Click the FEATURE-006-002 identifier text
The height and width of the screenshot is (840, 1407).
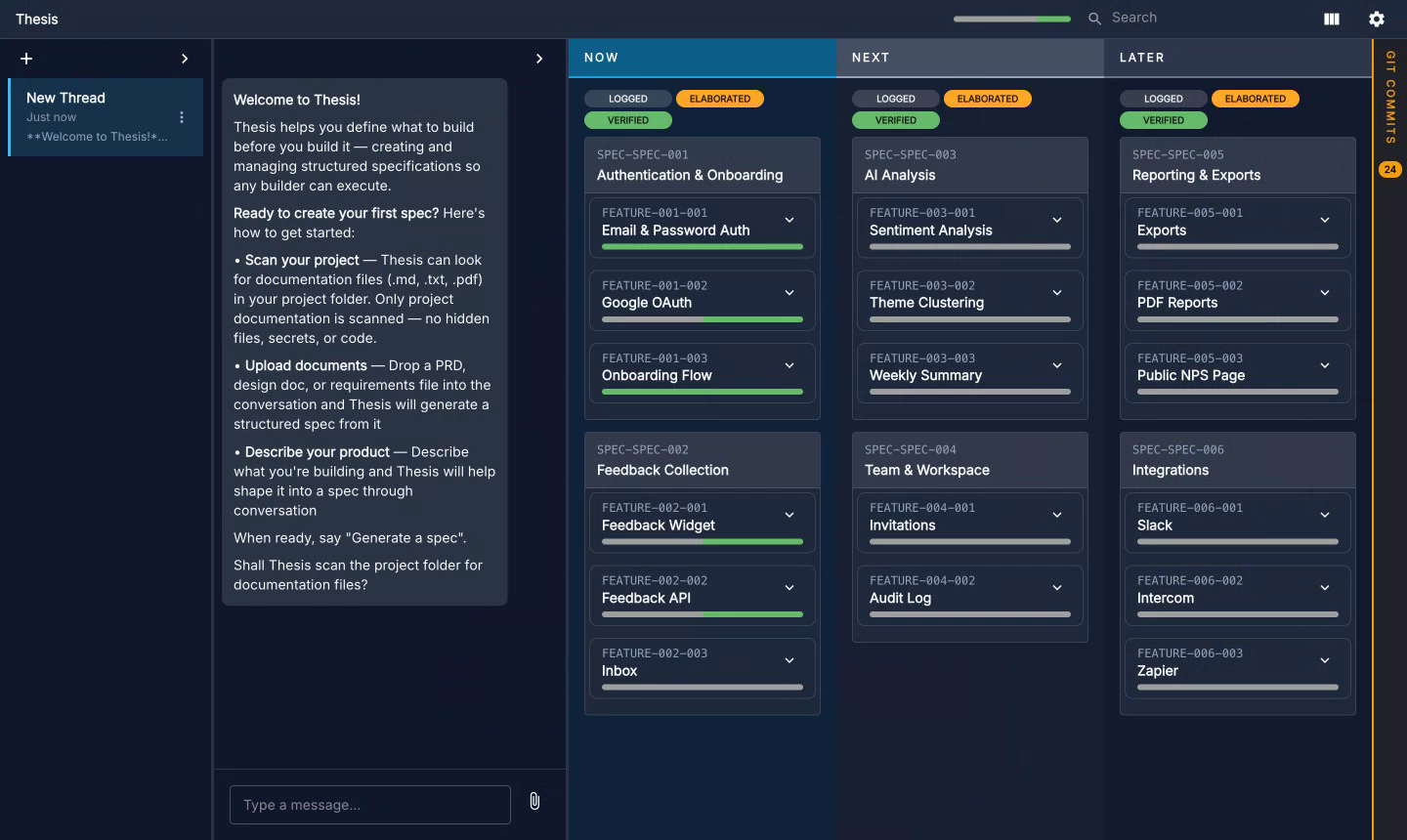click(1190, 580)
